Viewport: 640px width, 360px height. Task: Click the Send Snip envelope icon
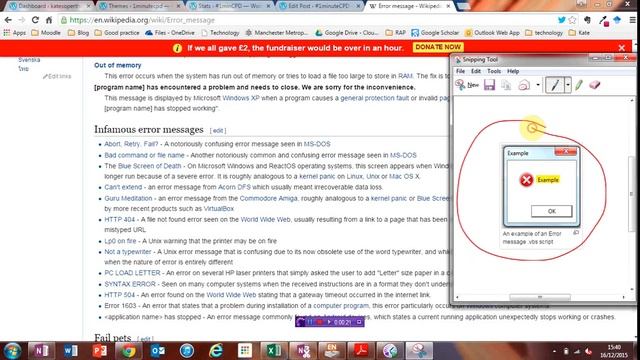(x=524, y=85)
